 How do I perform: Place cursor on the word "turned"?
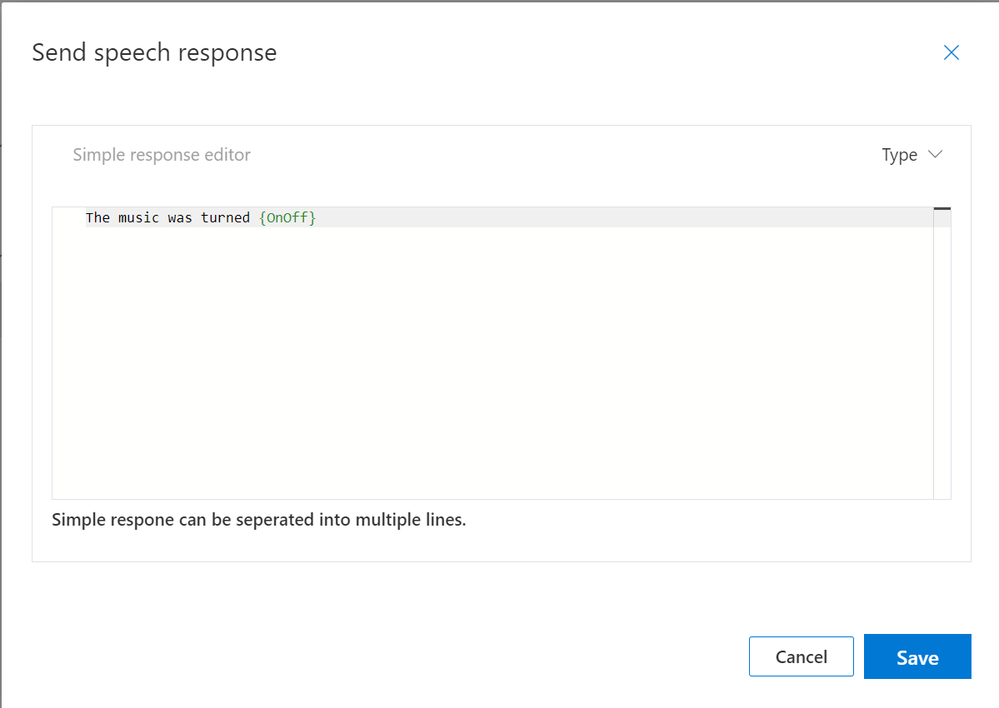click(225, 217)
